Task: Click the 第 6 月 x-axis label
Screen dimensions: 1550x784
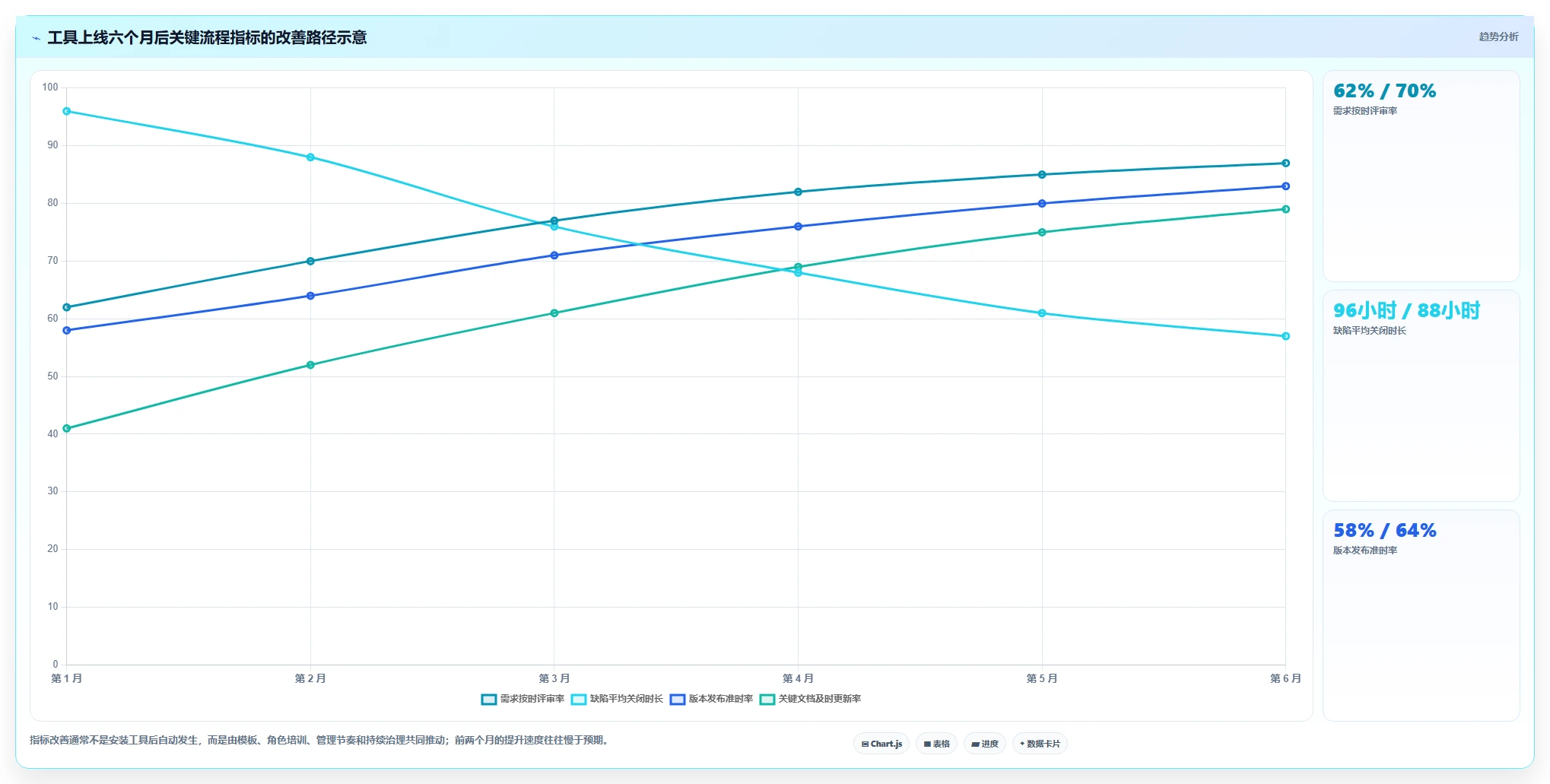Action: (x=1285, y=678)
